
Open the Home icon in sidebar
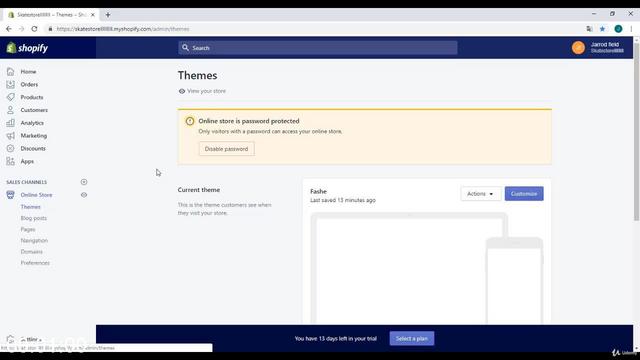point(11,71)
